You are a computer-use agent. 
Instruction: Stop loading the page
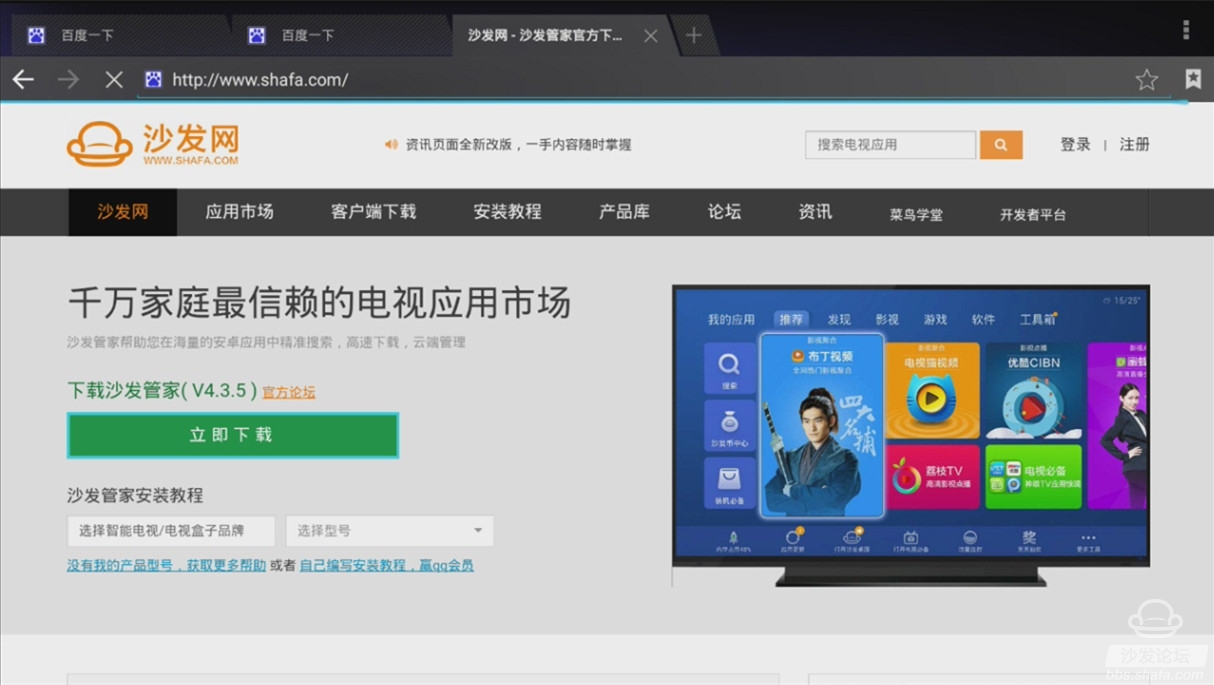pos(114,79)
